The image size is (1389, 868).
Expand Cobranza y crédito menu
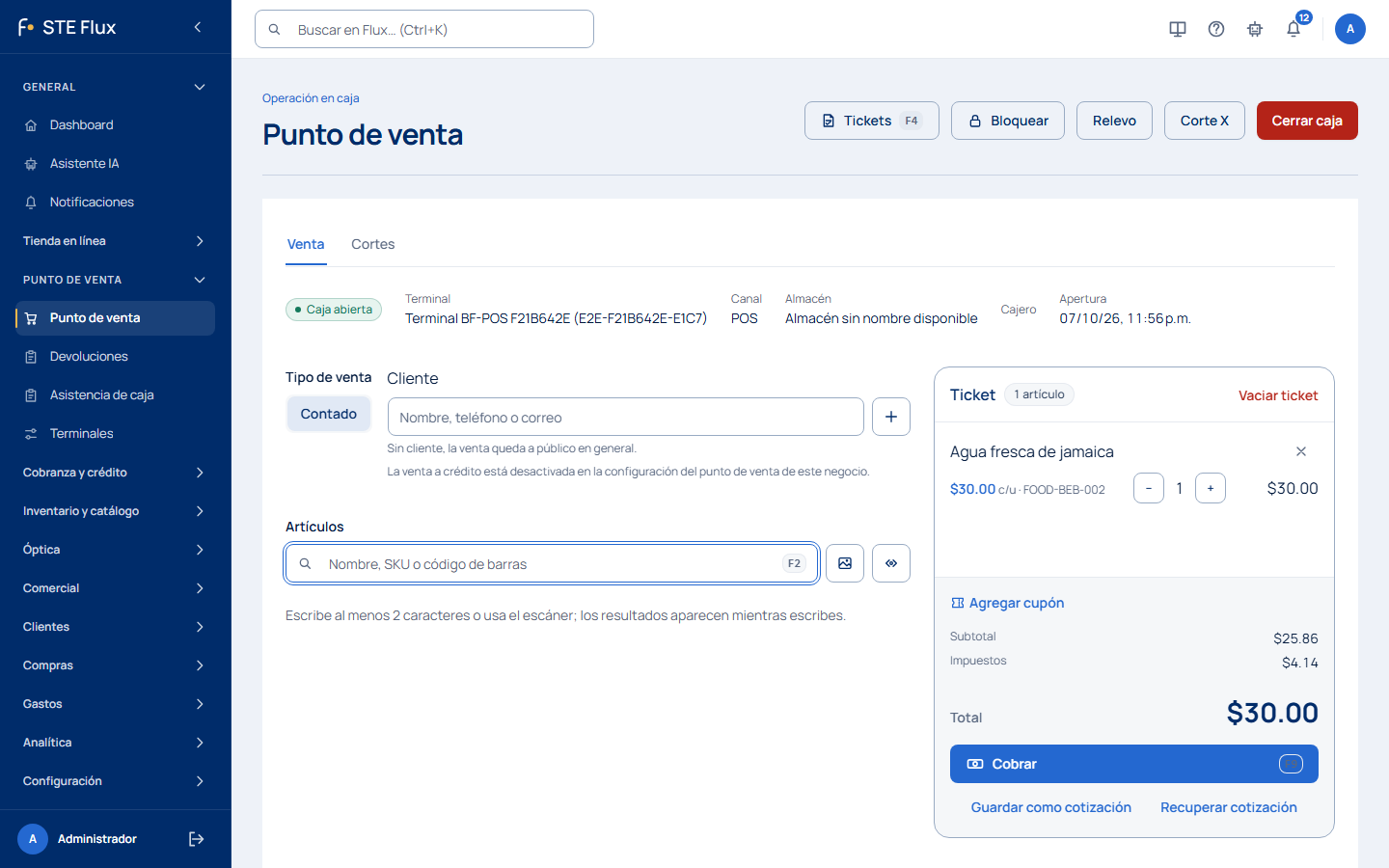(x=115, y=473)
